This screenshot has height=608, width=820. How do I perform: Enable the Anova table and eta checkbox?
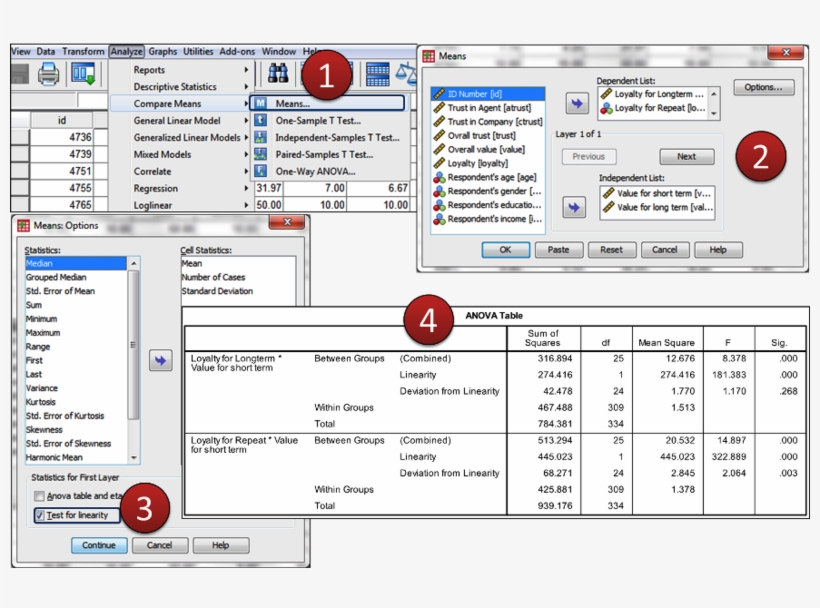[x=39, y=495]
